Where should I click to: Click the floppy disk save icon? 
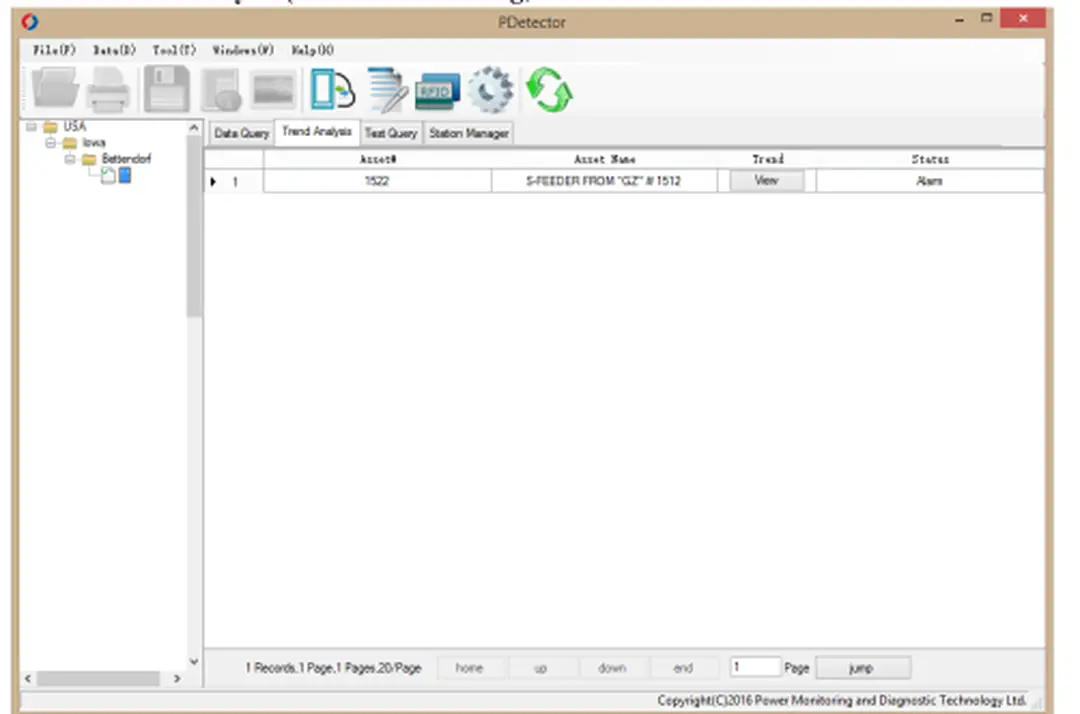166,91
